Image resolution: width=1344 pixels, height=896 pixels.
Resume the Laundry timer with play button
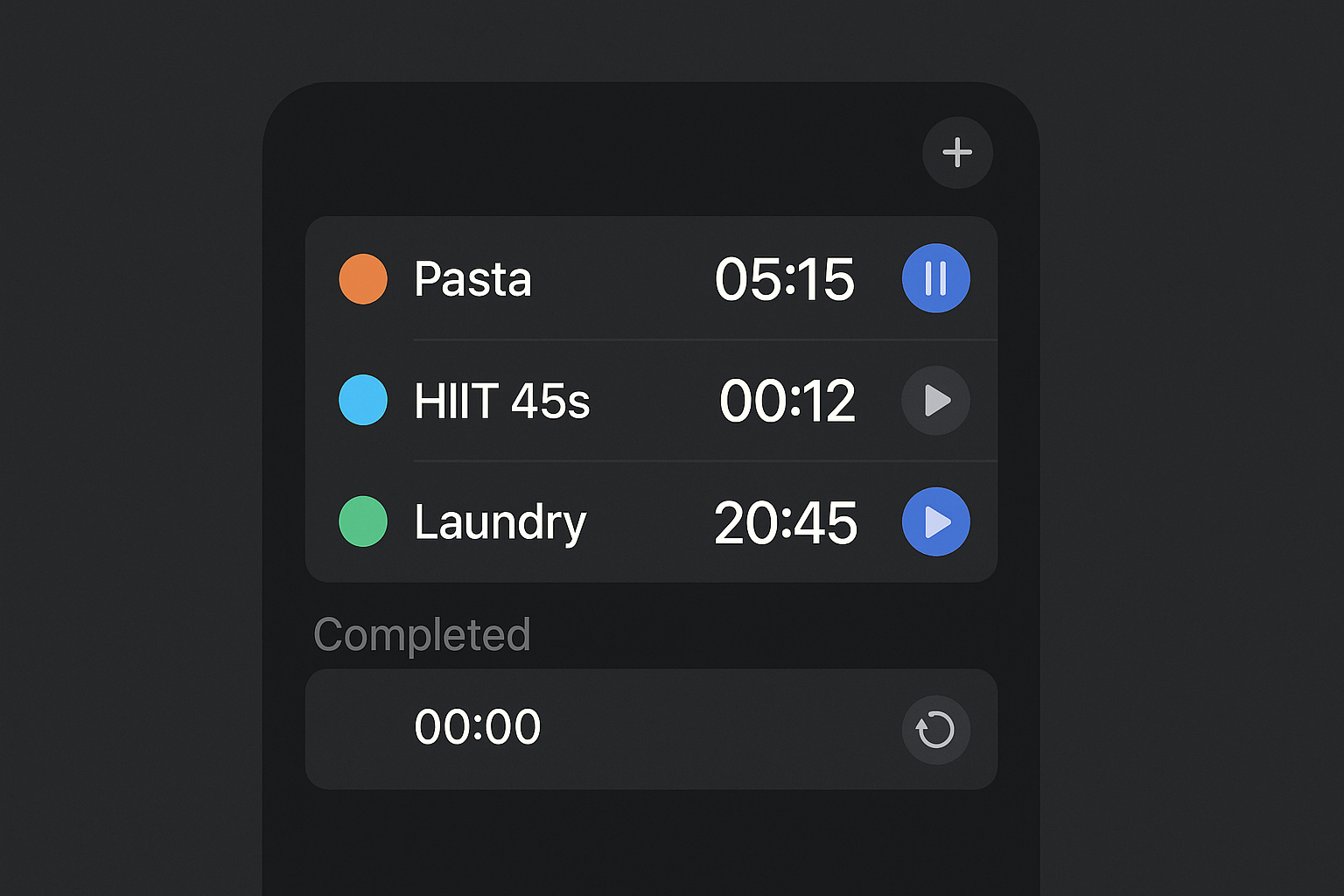(935, 521)
